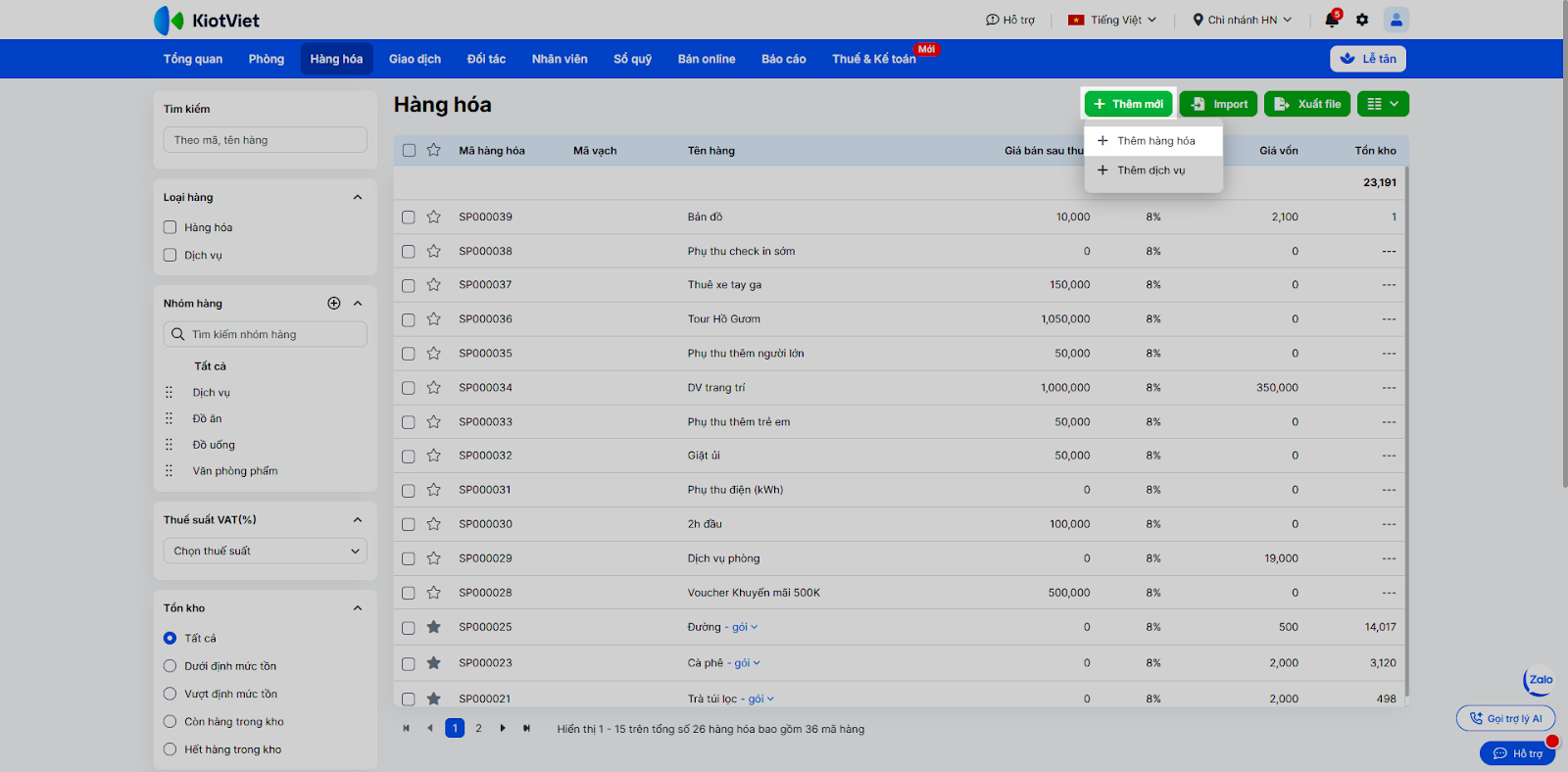The height and width of the screenshot is (772, 1568).
Task: Open Sổ quỹ menu
Action: 633,59
